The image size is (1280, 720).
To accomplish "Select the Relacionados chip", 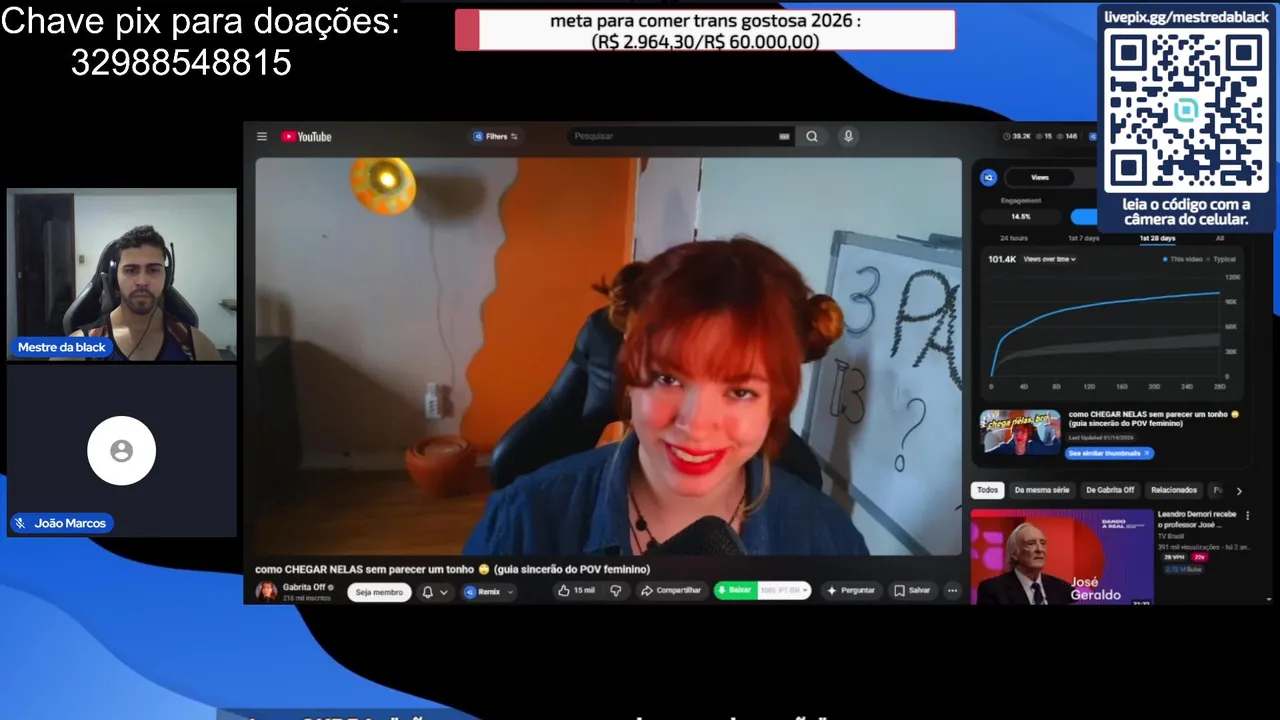I will (x=1174, y=490).
